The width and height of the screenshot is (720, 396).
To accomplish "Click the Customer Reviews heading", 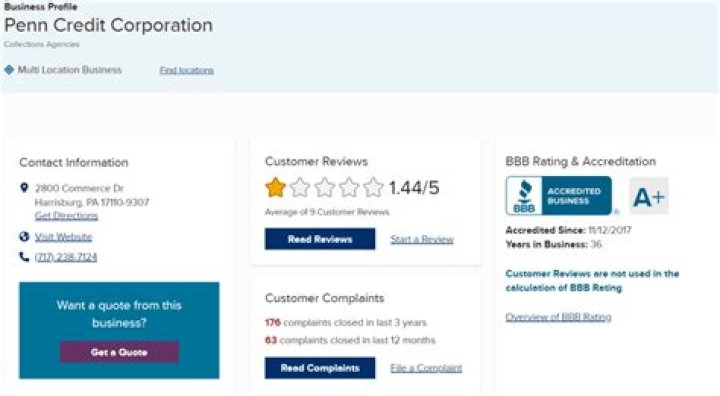I will click(x=316, y=161).
